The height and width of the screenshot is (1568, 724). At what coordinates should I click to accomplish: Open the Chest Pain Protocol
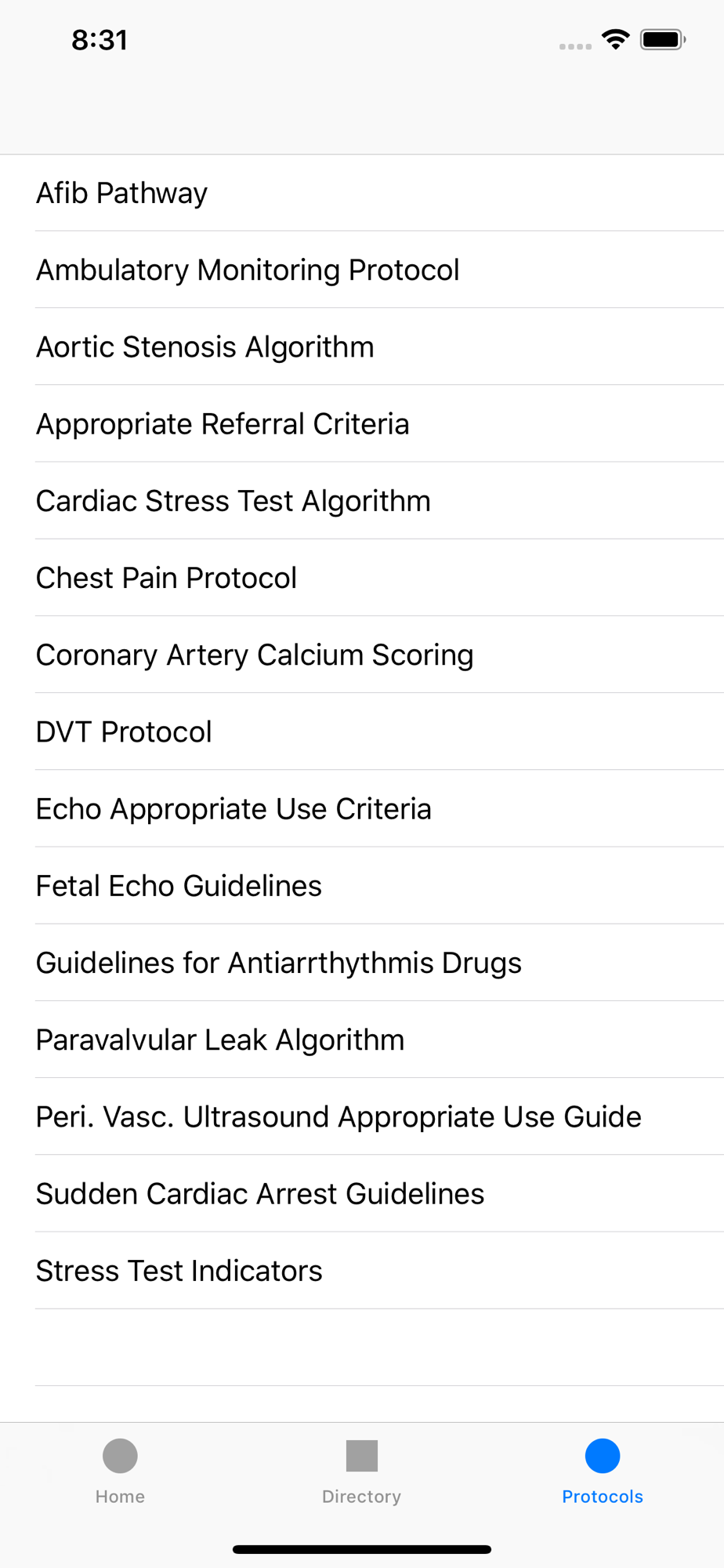[362, 578]
